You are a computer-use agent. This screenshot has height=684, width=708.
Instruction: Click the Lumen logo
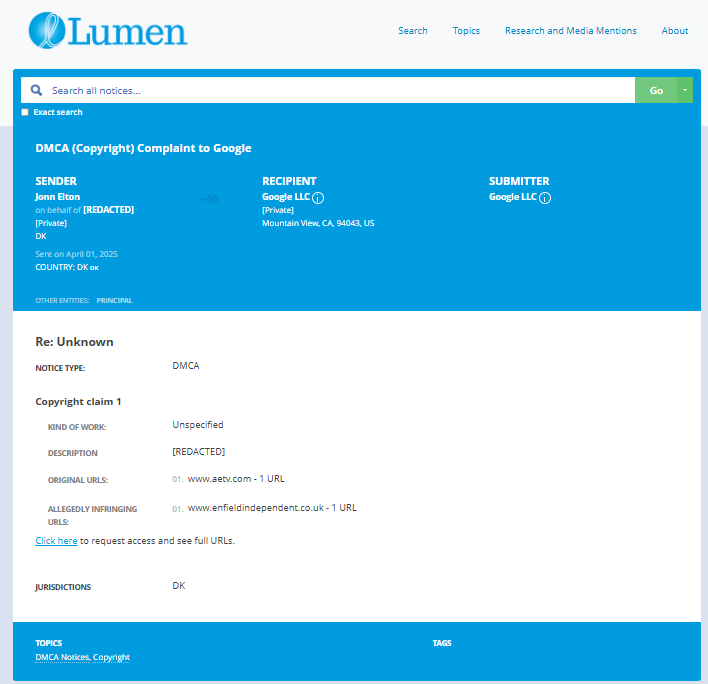click(x=108, y=31)
